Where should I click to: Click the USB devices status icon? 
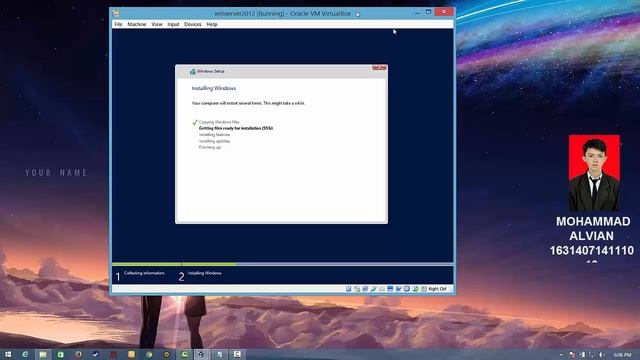click(373, 289)
